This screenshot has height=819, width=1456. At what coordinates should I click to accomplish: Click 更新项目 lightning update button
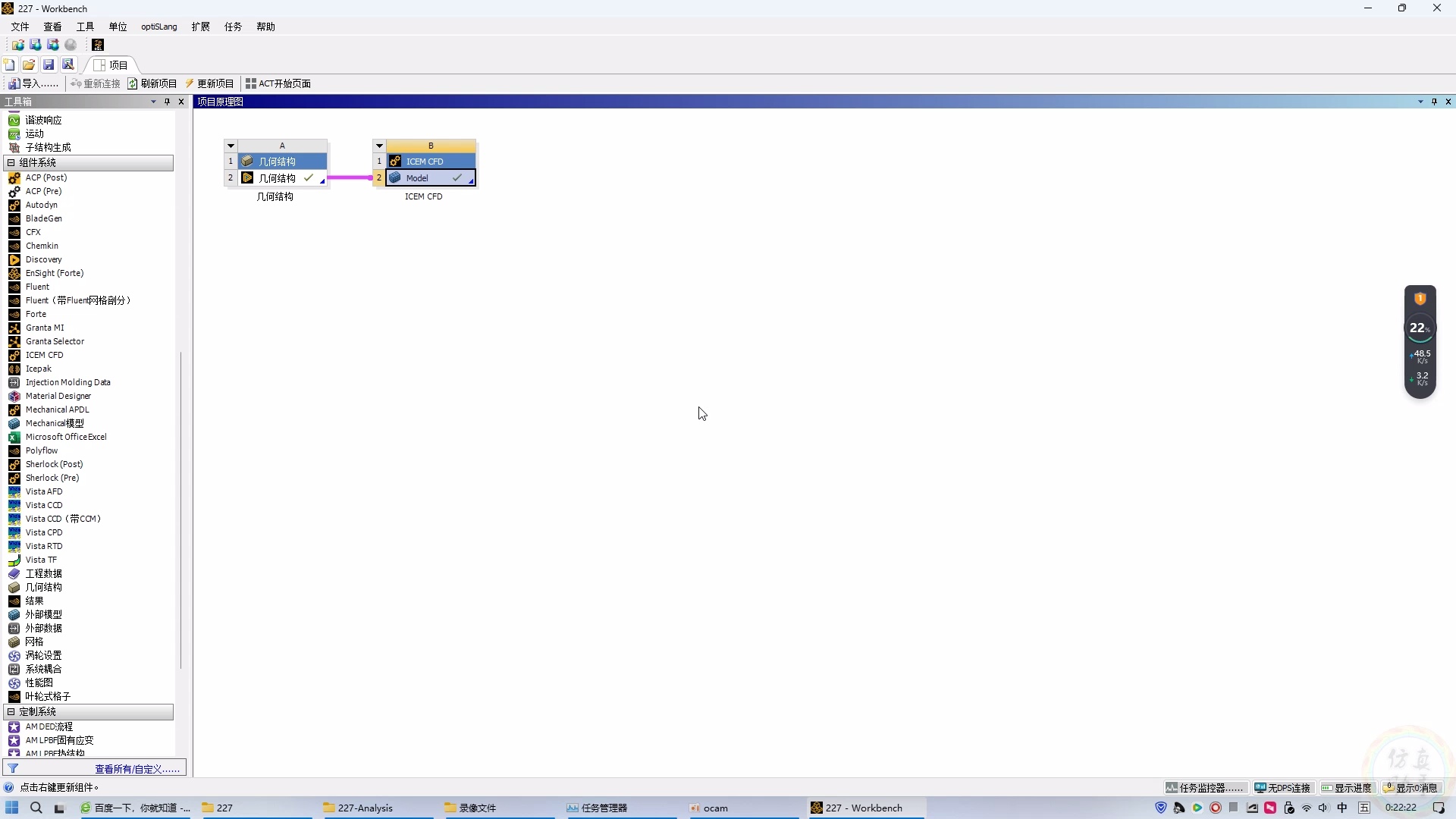coord(210,83)
